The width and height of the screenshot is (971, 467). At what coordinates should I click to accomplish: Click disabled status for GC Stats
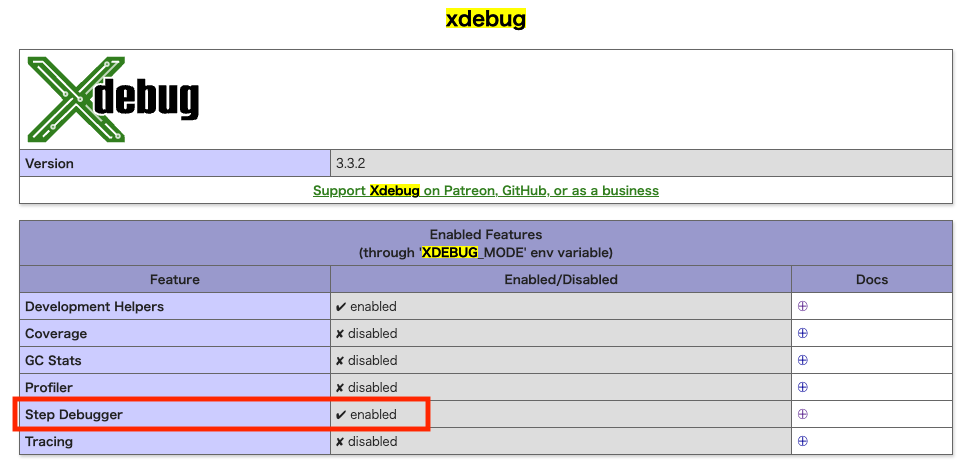pos(366,360)
